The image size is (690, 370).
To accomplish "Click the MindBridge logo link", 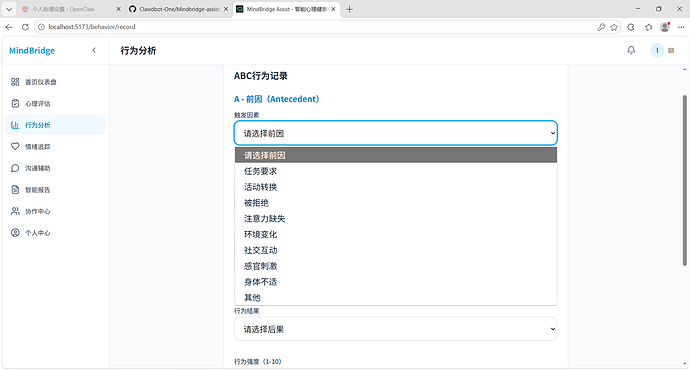I will (32, 51).
